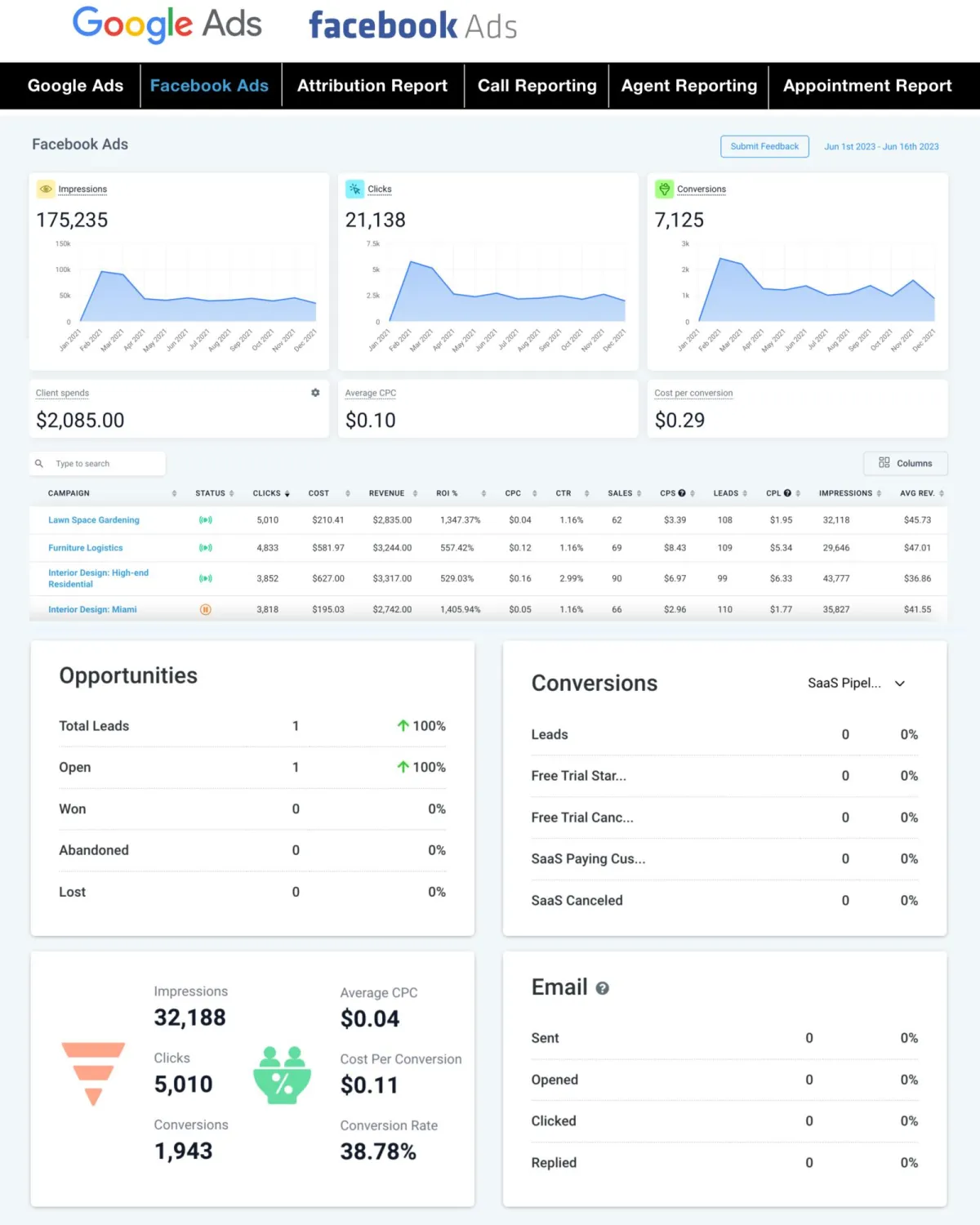Click the 38.78% conversion rate value

point(378,1151)
